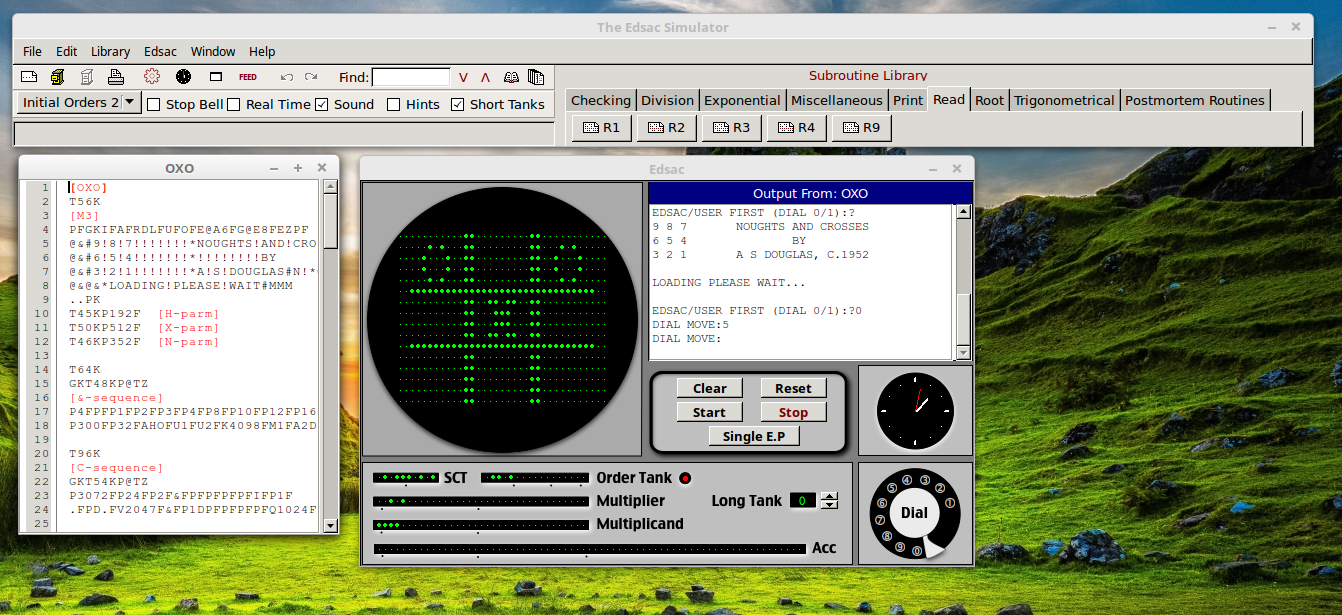The width and height of the screenshot is (1342, 615).
Task: Click the Long Tank stepper arrows
Action: coord(829,500)
